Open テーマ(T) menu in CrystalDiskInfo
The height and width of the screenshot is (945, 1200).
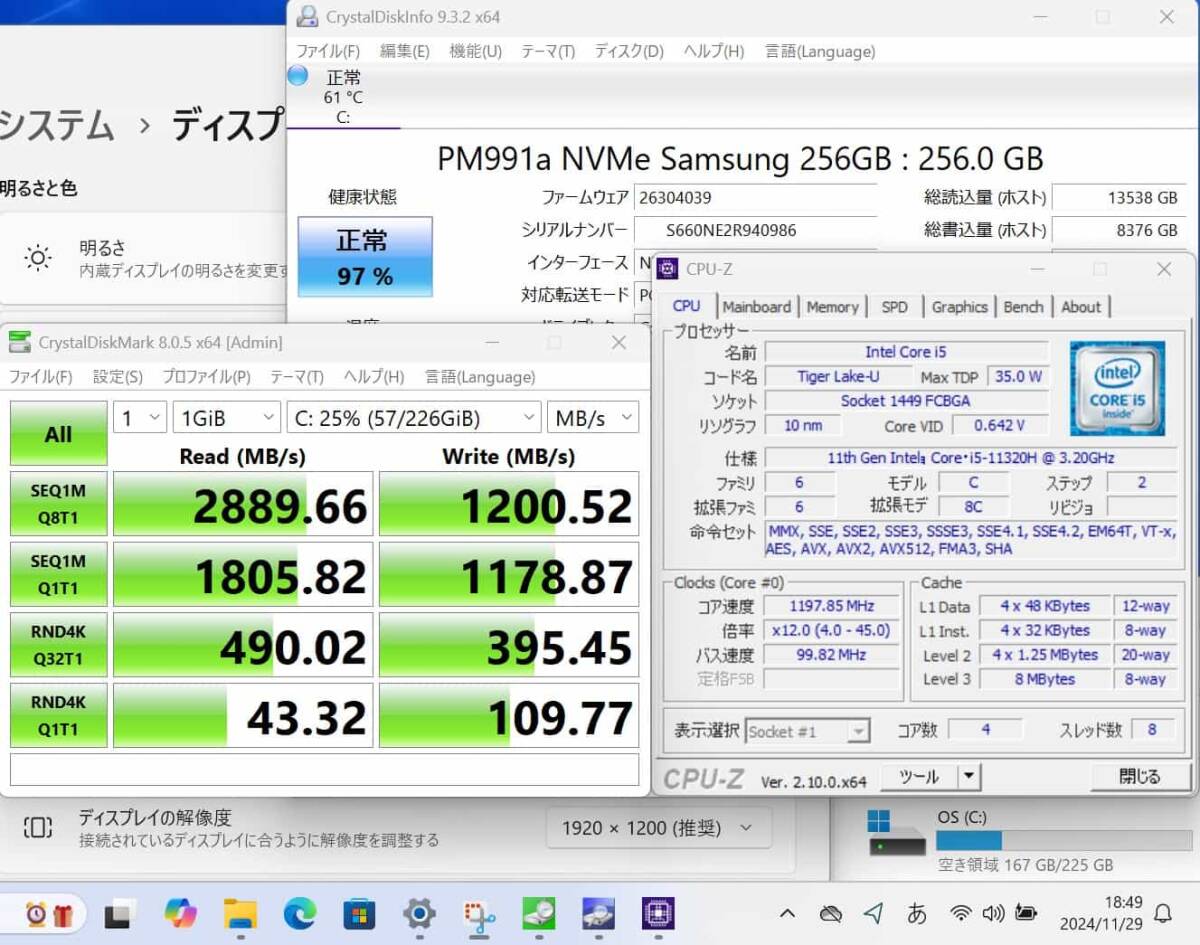point(548,51)
